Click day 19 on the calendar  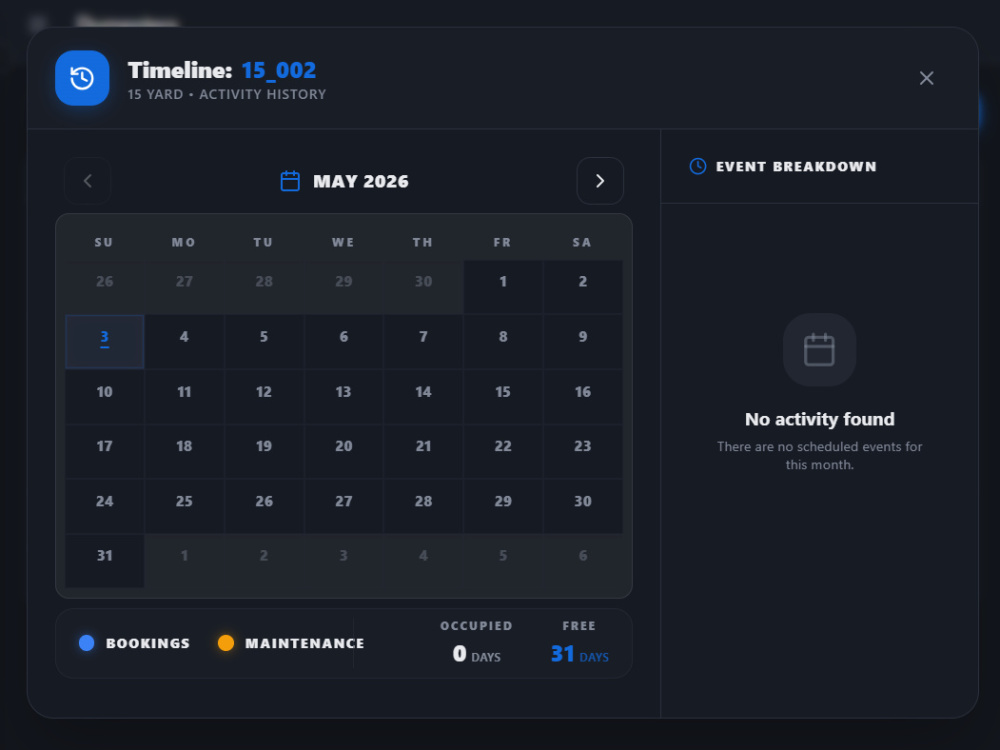click(x=264, y=452)
